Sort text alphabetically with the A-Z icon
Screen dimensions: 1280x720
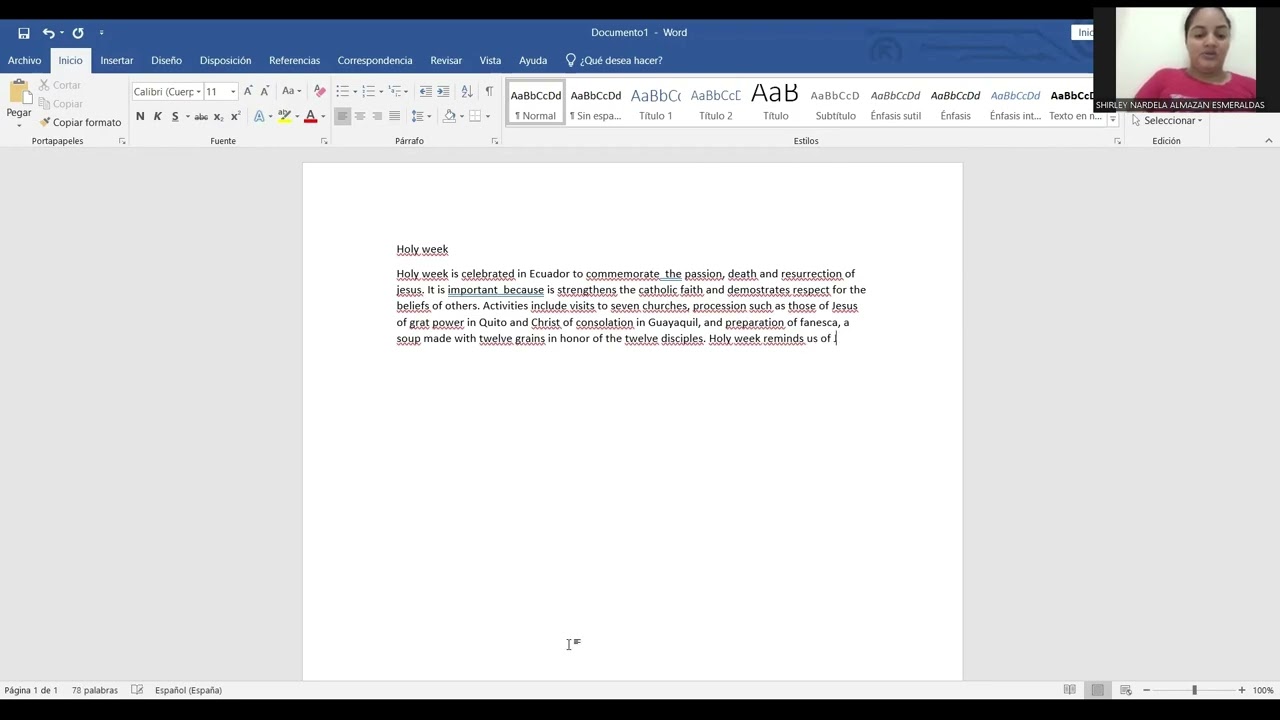467,91
